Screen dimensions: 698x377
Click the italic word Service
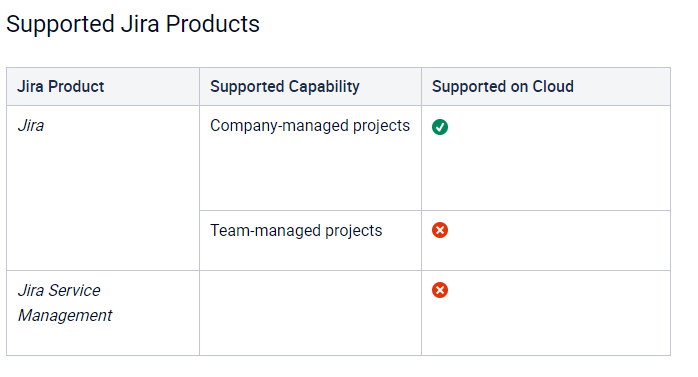pyautogui.click(x=74, y=290)
